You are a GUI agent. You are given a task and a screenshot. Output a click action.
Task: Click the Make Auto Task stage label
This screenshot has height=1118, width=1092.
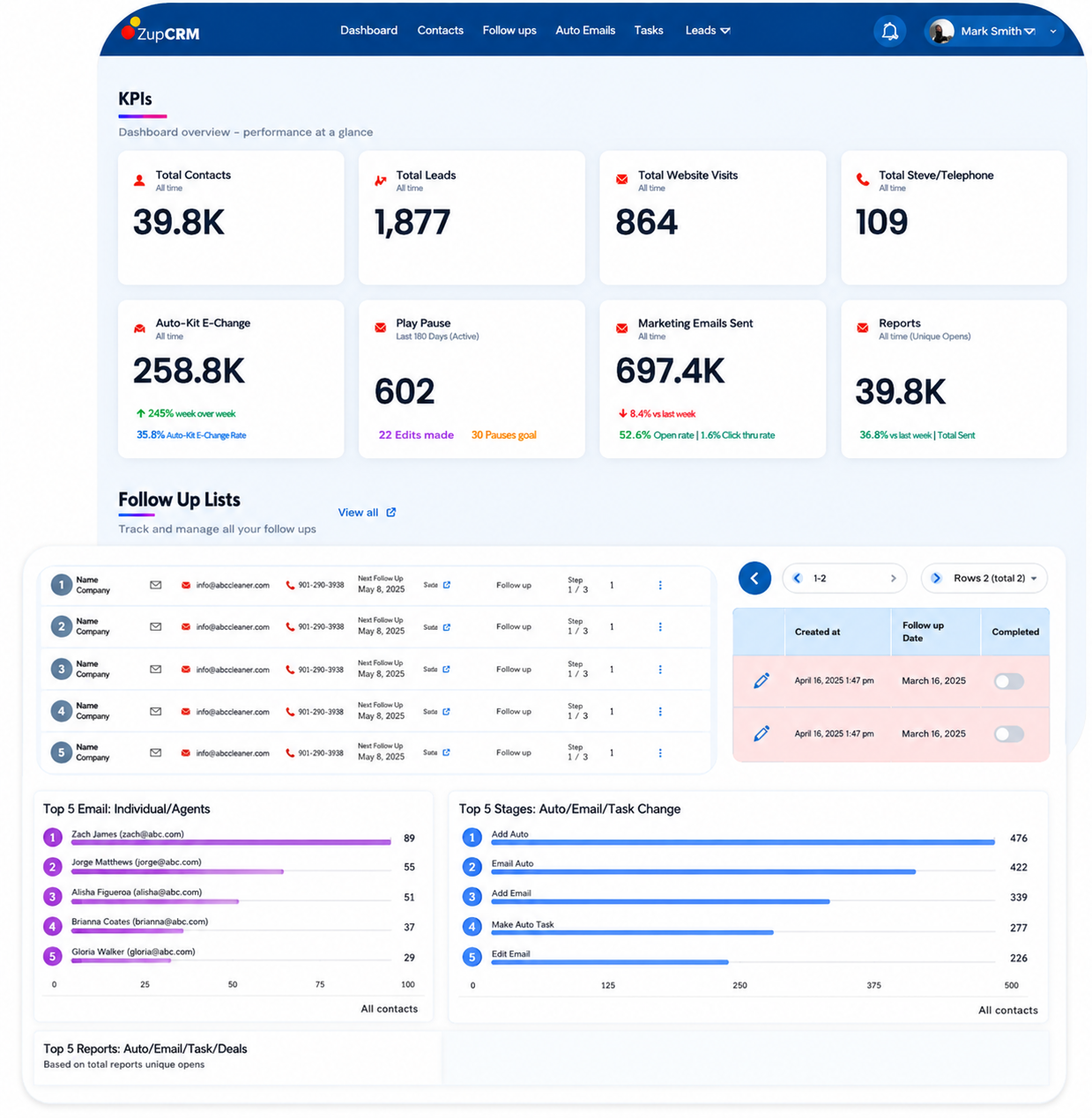coord(523,924)
